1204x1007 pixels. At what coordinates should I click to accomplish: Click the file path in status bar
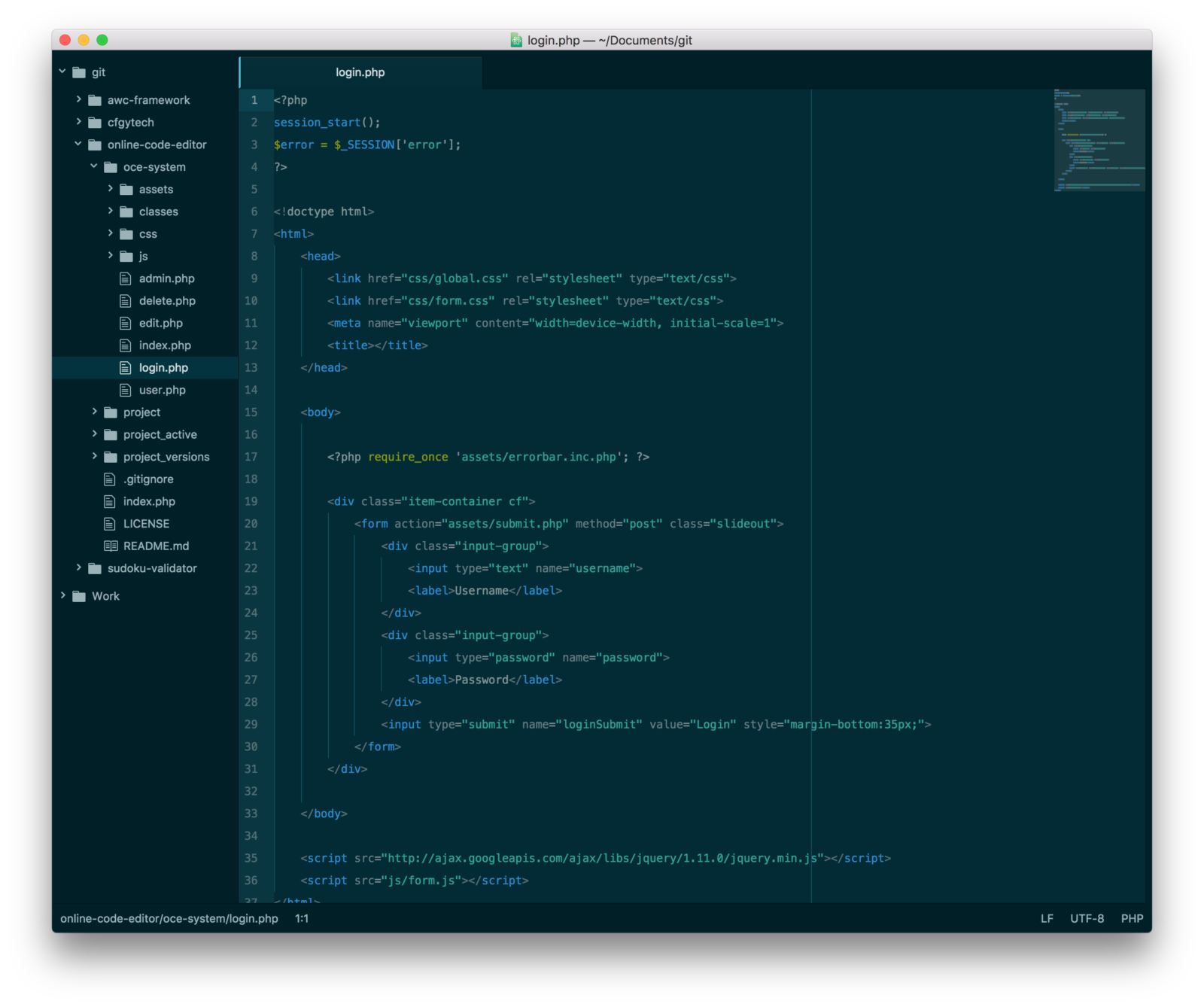click(x=169, y=918)
